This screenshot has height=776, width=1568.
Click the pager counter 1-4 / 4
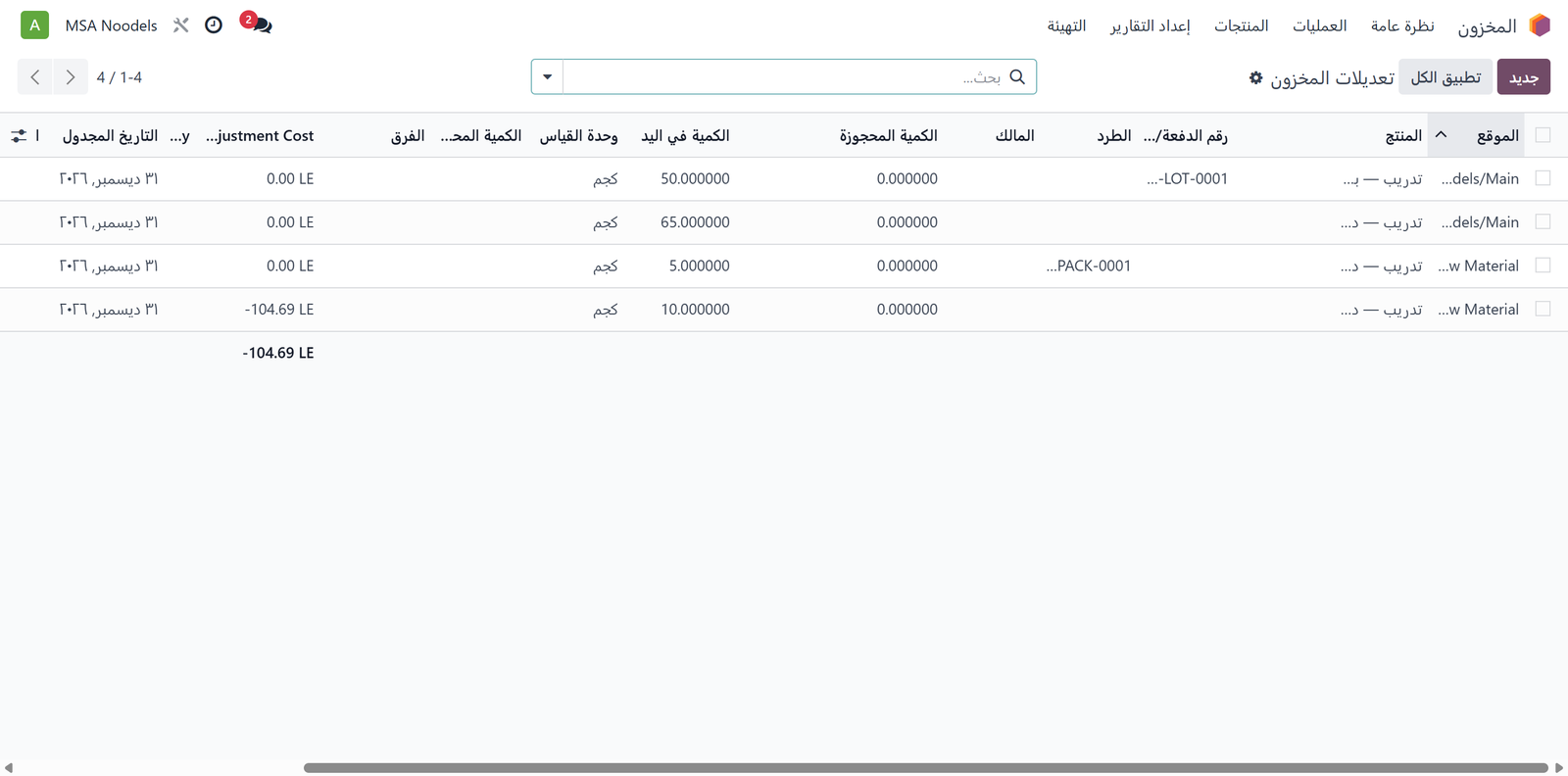120,77
